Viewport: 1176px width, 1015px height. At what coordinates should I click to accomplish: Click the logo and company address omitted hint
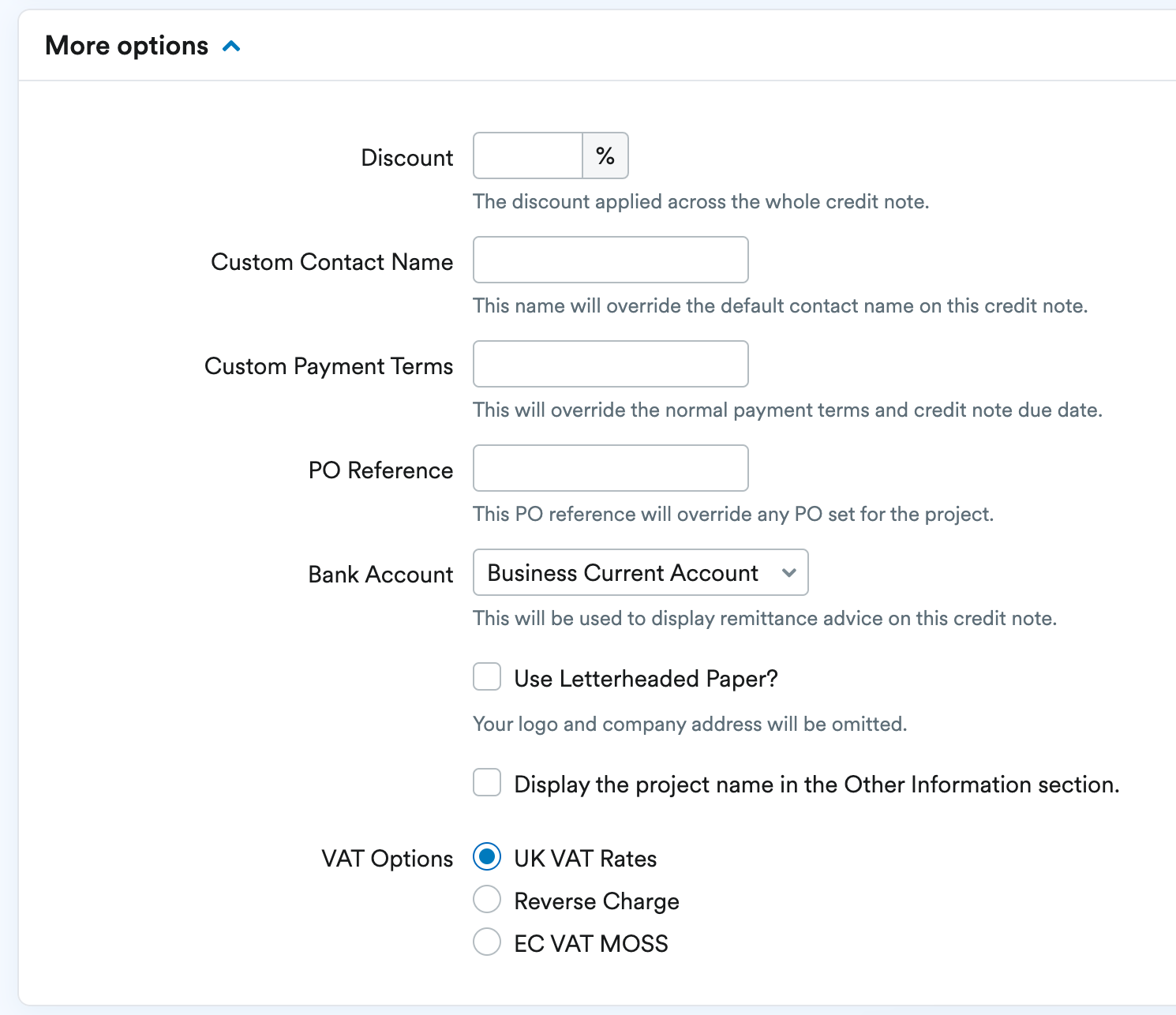pos(690,725)
